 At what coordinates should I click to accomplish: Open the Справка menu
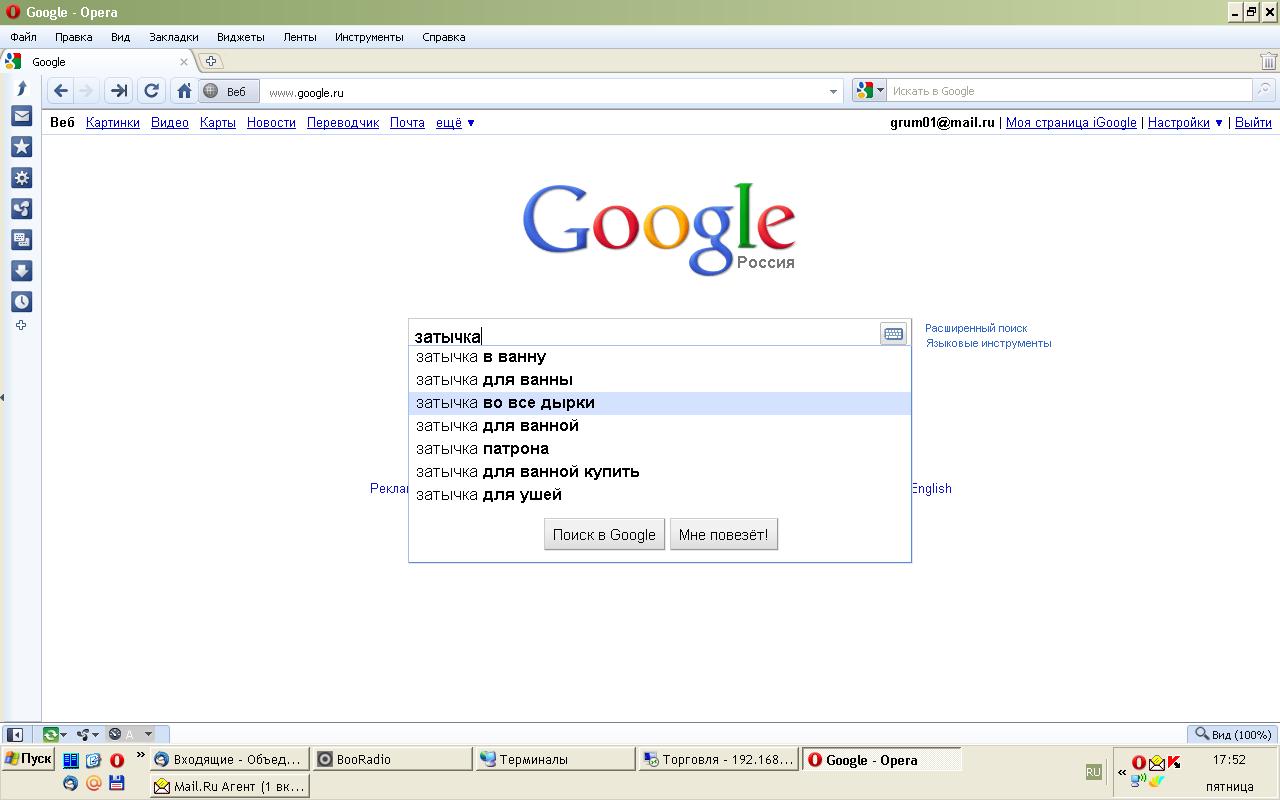[444, 37]
